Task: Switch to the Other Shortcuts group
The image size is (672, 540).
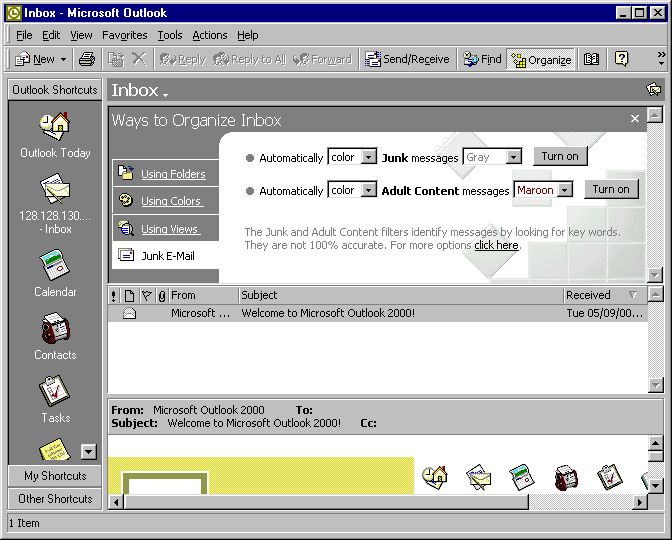Action: tap(55, 499)
